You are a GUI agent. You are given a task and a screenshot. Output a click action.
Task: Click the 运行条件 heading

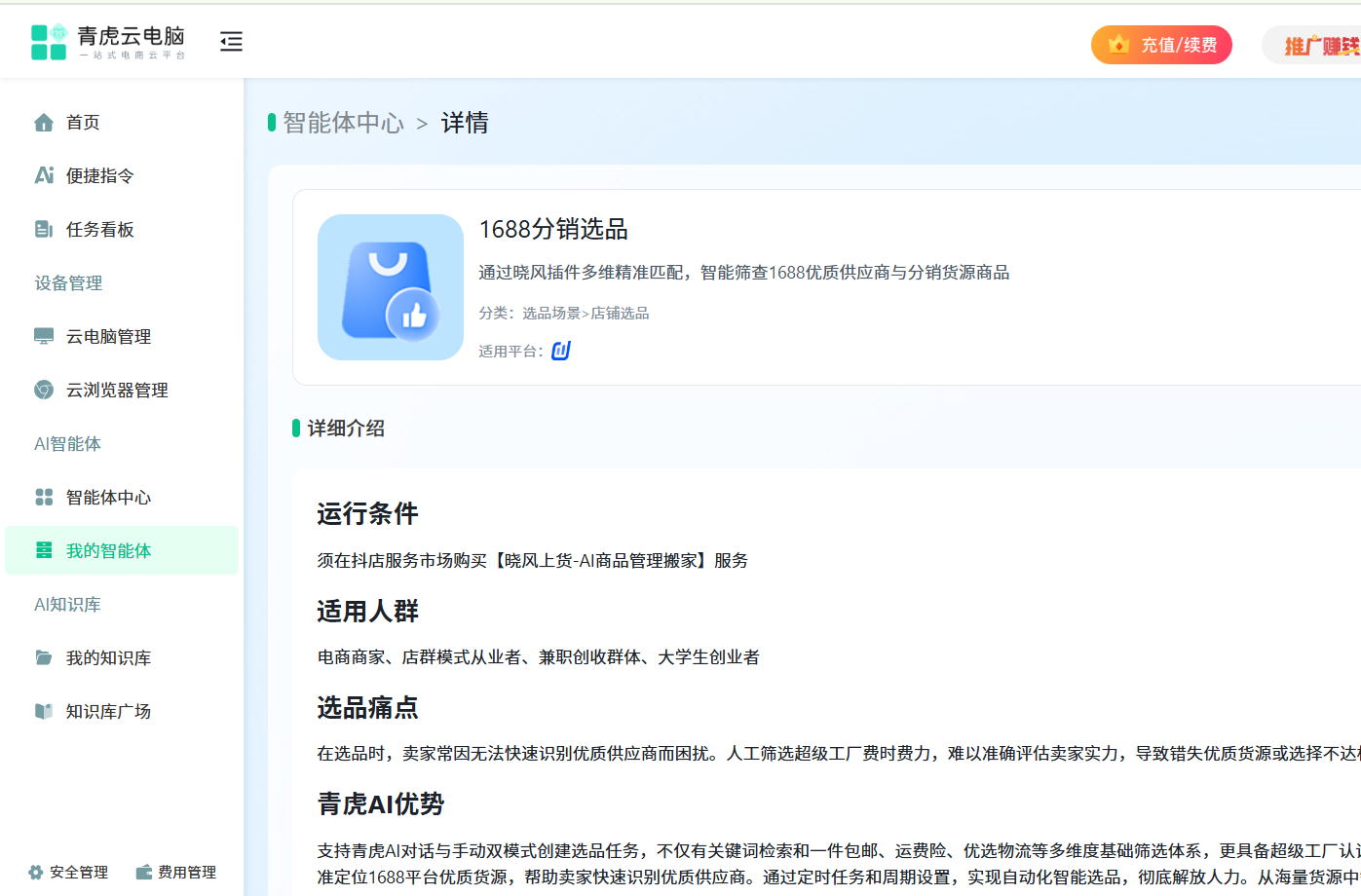[367, 513]
